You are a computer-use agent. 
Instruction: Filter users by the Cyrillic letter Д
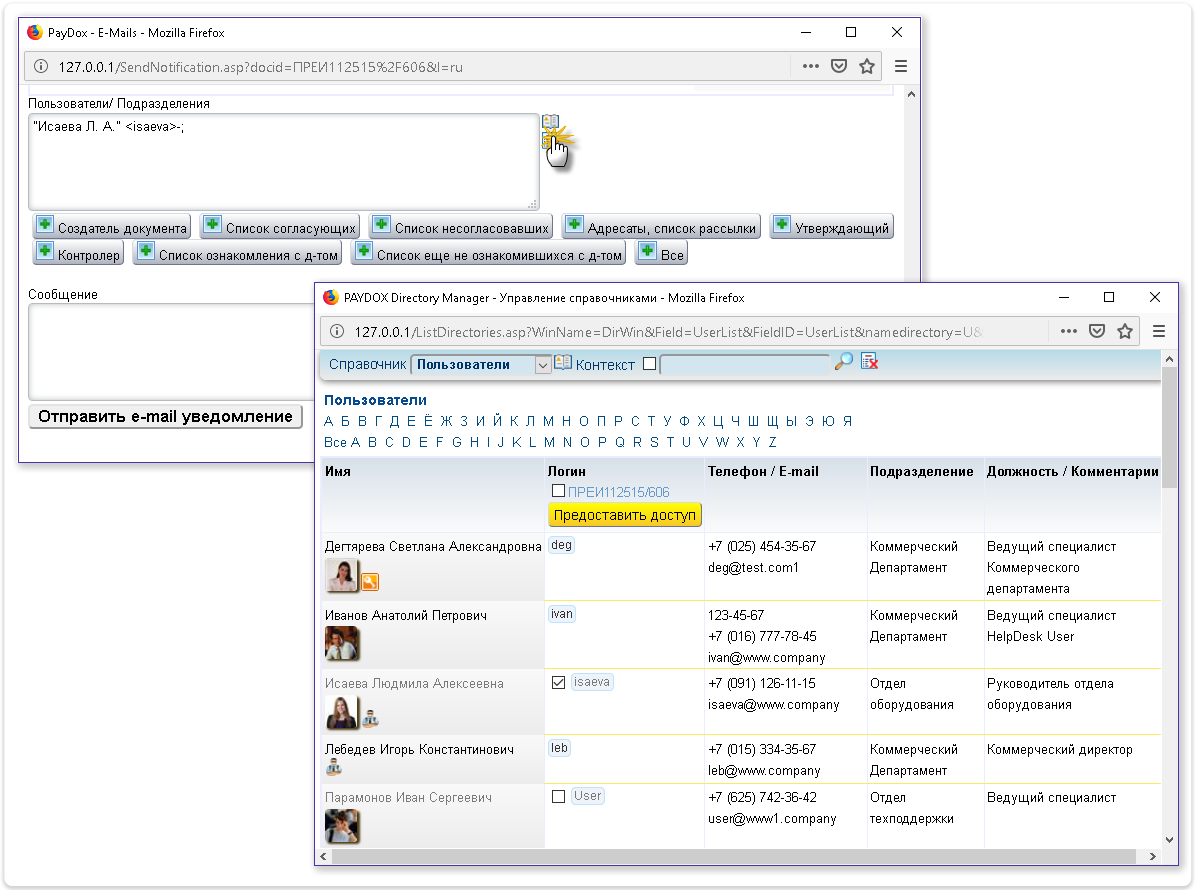(395, 422)
